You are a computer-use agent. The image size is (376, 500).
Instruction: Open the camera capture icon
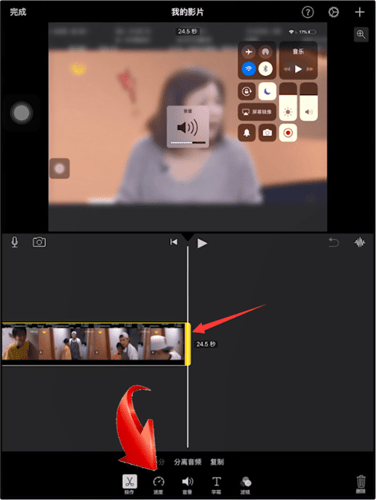click(39, 242)
